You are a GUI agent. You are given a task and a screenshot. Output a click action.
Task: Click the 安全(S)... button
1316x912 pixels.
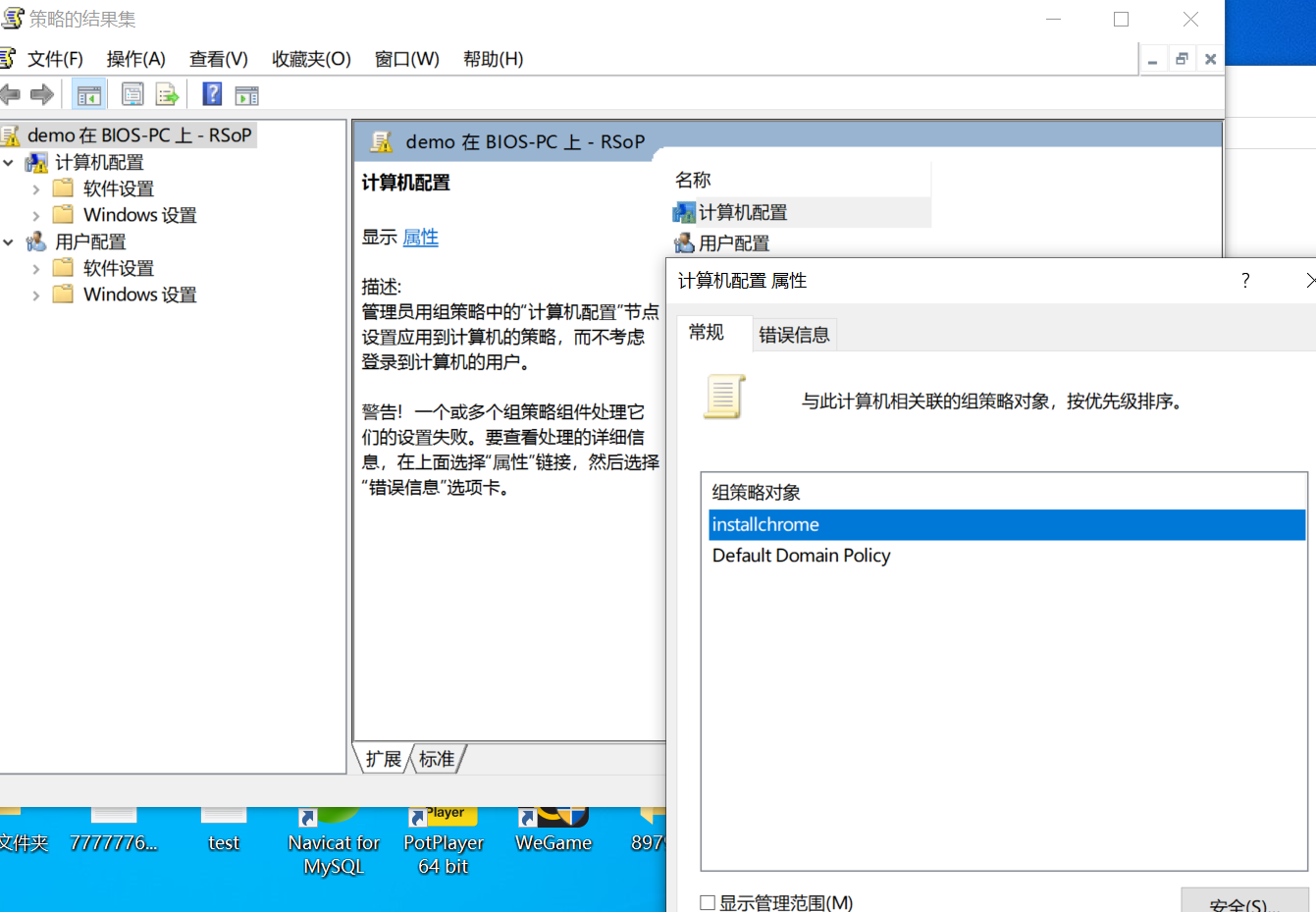click(1243, 903)
